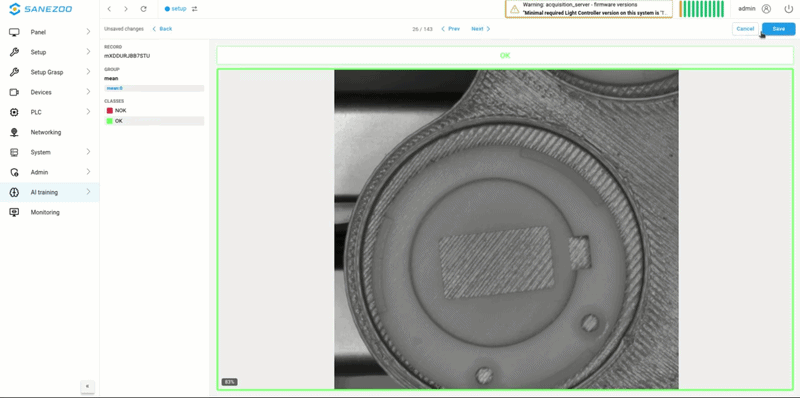
Task: Click the setup tab indicator
Action: tap(176, 9)
